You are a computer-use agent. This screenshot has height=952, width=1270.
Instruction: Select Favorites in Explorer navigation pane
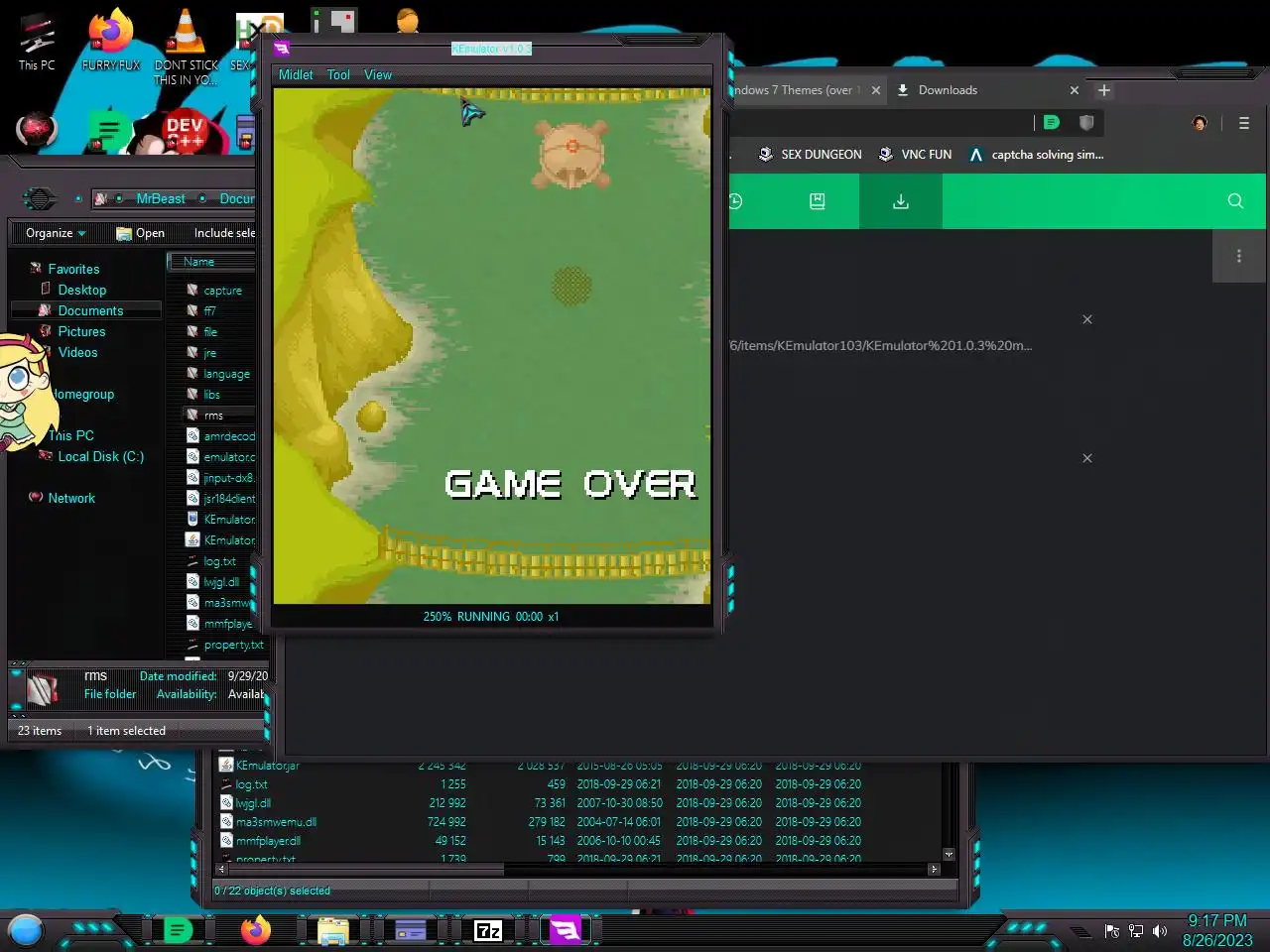pos(73,269)
